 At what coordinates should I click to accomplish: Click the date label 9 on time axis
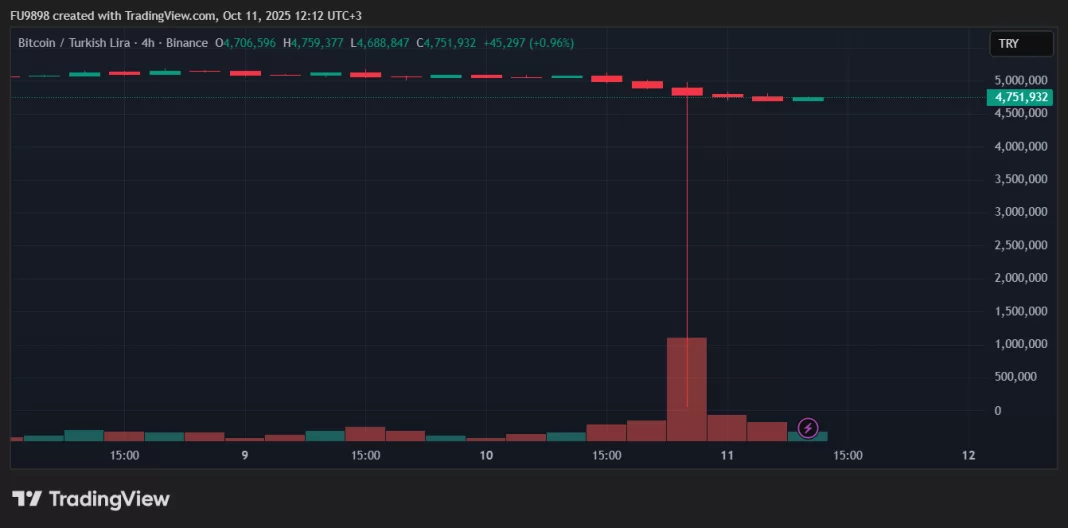coord(245,455)
